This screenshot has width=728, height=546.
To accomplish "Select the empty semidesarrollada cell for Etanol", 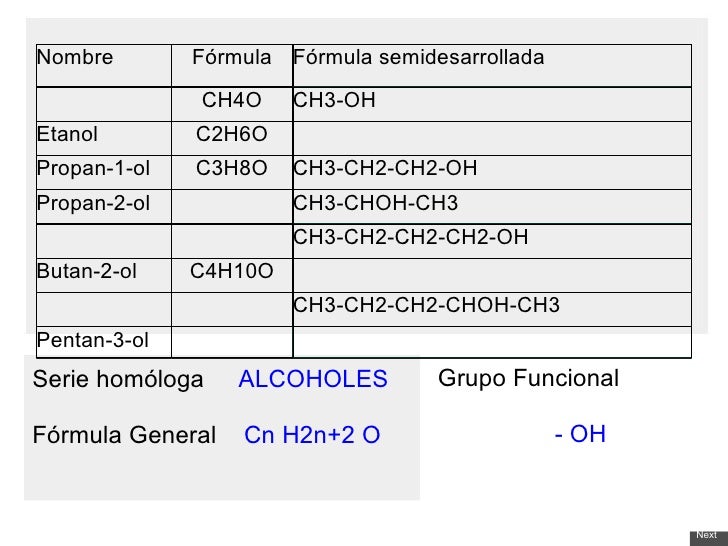I will [492, 138].
